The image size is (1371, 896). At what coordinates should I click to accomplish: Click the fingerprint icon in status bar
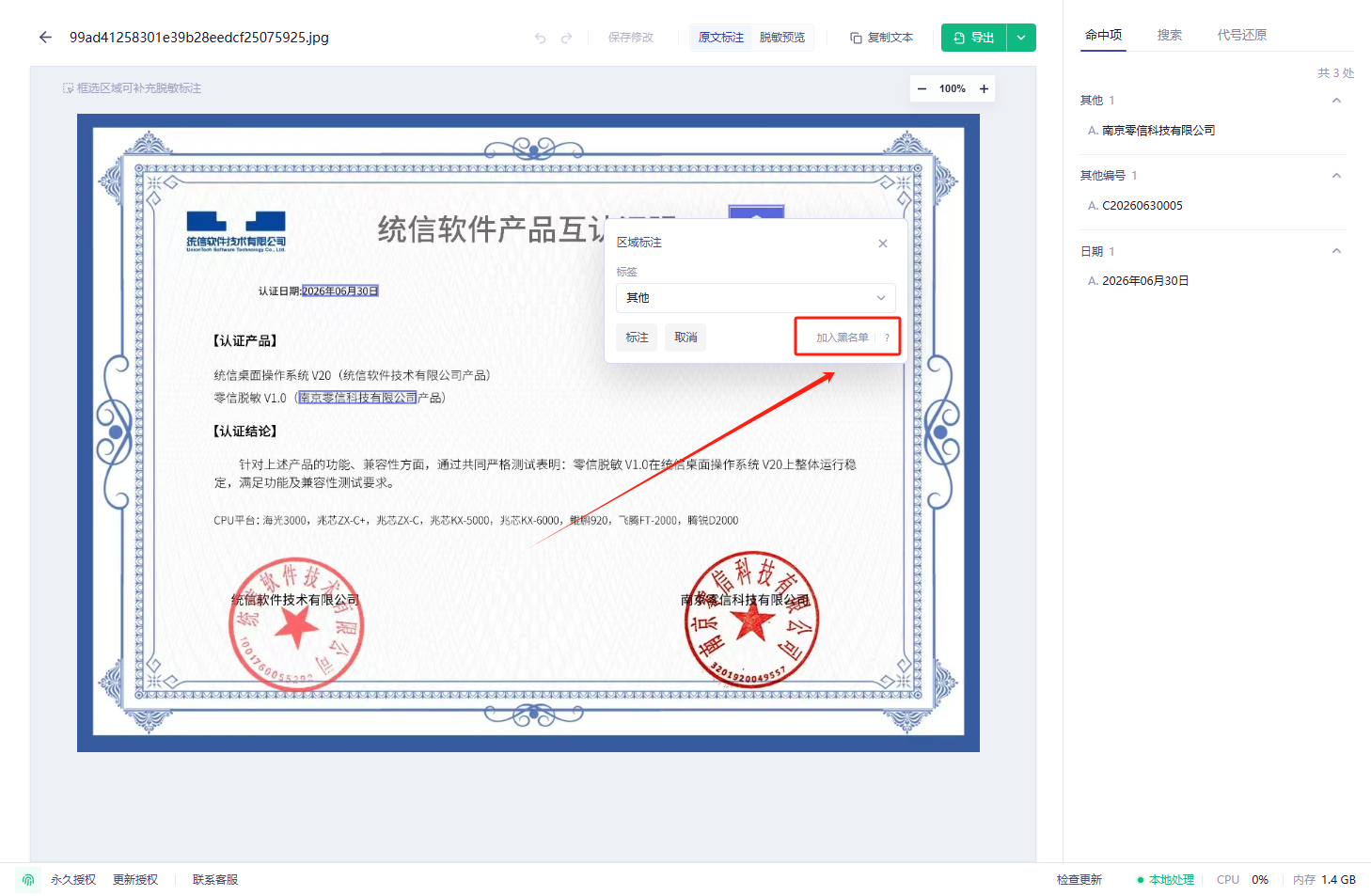pos(28,880)
